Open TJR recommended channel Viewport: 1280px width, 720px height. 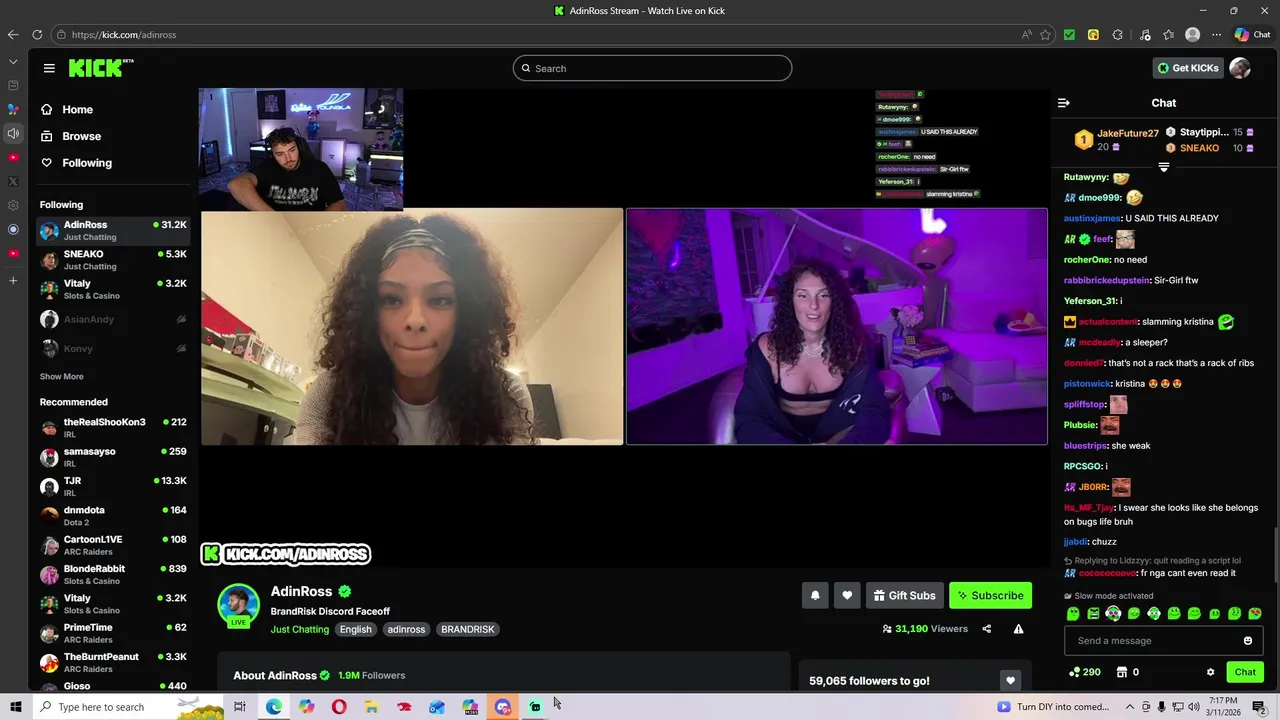click(113, 486)
